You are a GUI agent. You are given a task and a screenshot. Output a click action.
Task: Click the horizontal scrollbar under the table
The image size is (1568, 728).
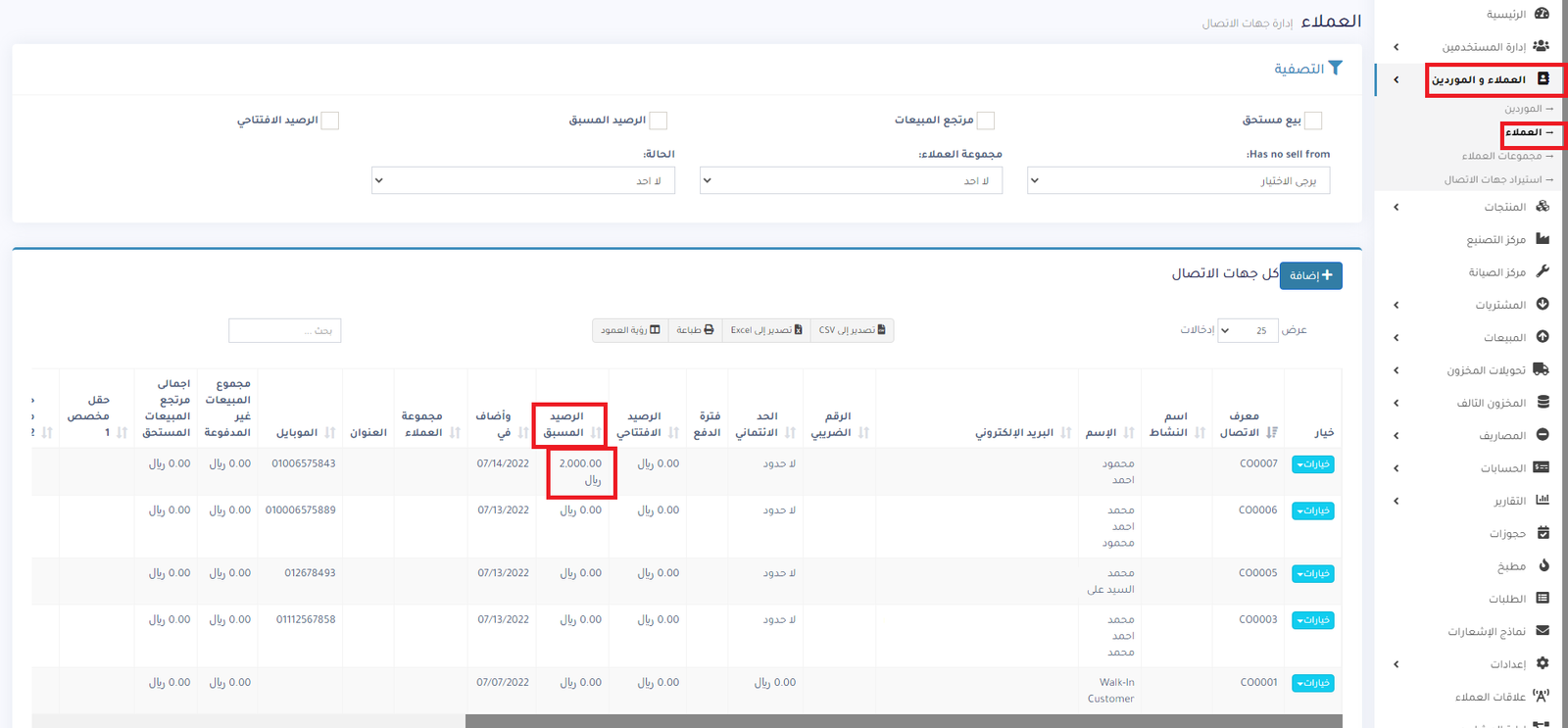click(x=902, y=721)
